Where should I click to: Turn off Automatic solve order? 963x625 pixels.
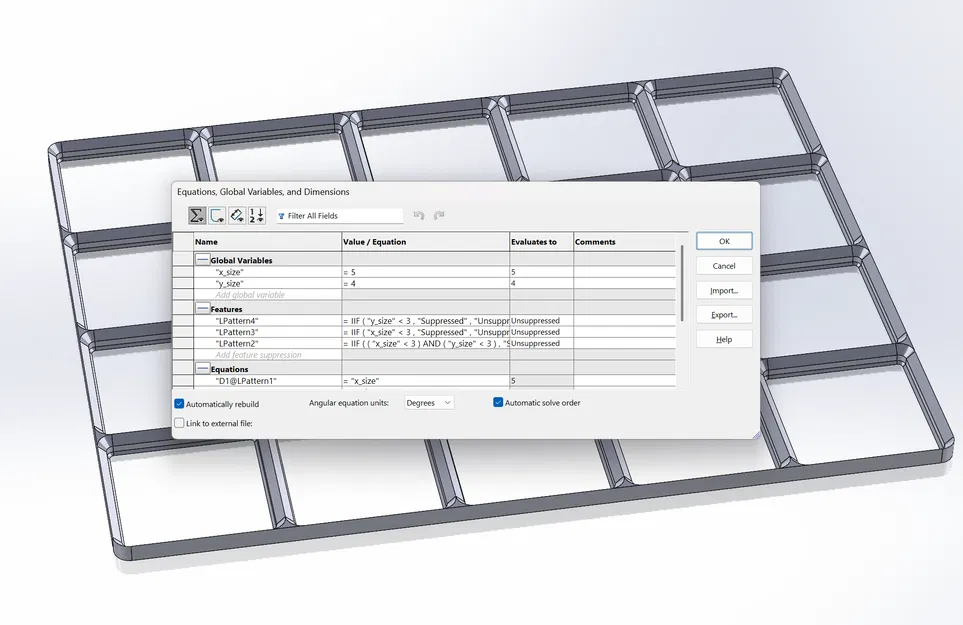point(497,402)
